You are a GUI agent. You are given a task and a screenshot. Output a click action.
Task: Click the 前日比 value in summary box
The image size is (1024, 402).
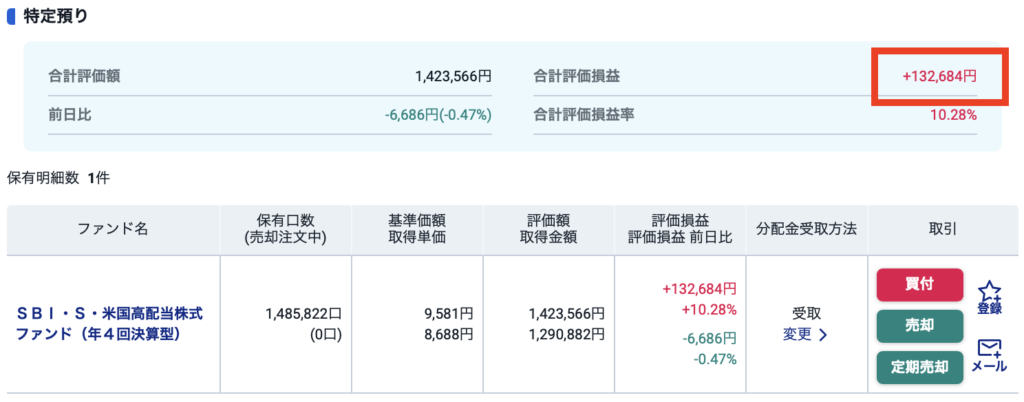[x=438, y=114]
